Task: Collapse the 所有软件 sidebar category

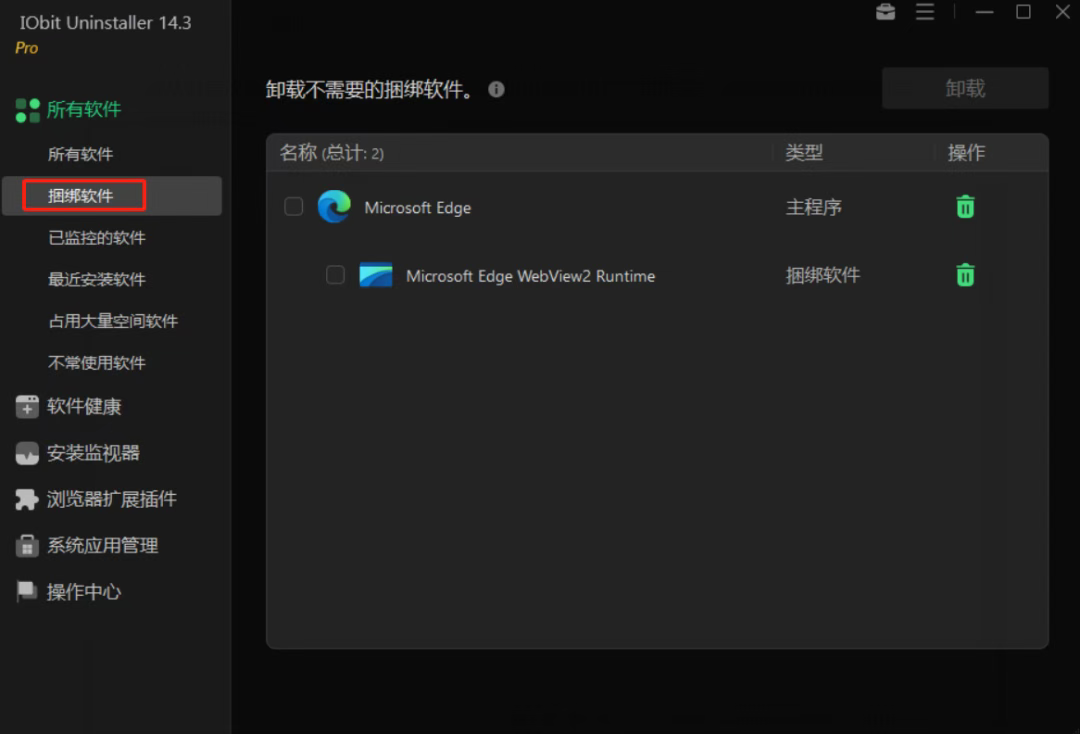Action: tap(84, 110)
